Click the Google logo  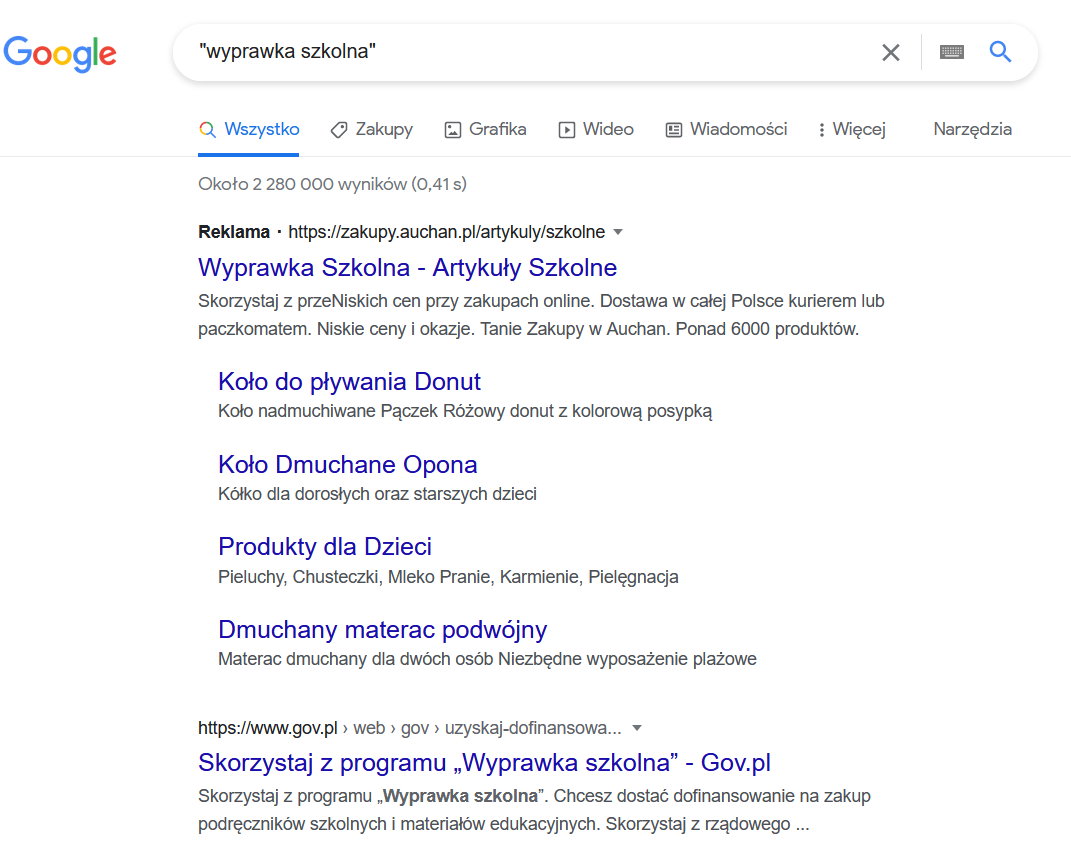(60, 53)
